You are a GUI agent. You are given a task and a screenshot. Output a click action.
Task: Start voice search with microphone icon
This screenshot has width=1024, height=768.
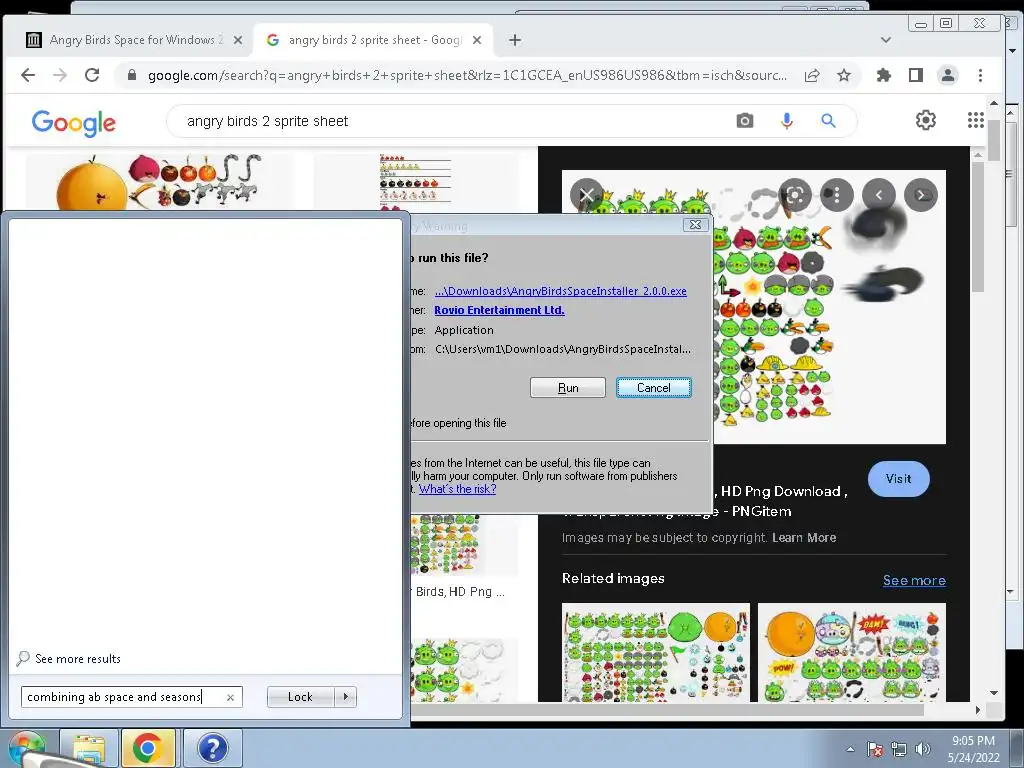[x=787, y=121]
